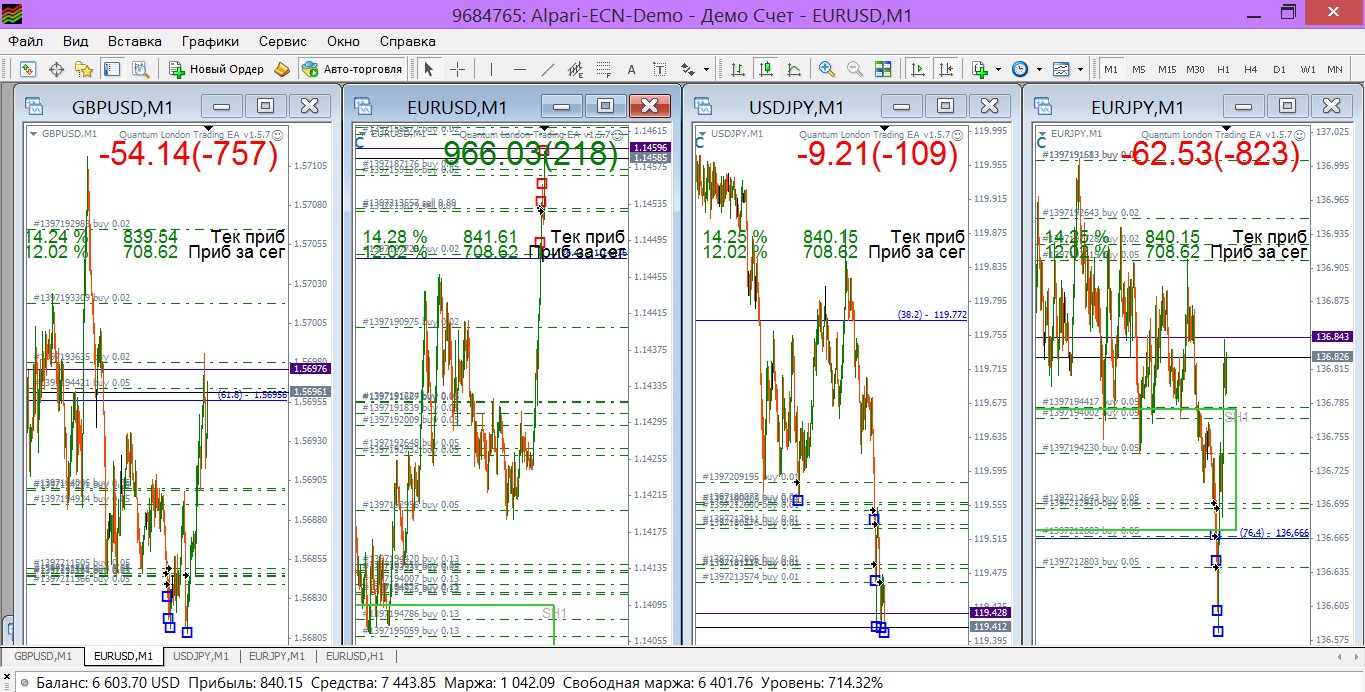This screenshot has width=1365, height=692.
Task: Select the text label tool
Action: click(659, 69)
